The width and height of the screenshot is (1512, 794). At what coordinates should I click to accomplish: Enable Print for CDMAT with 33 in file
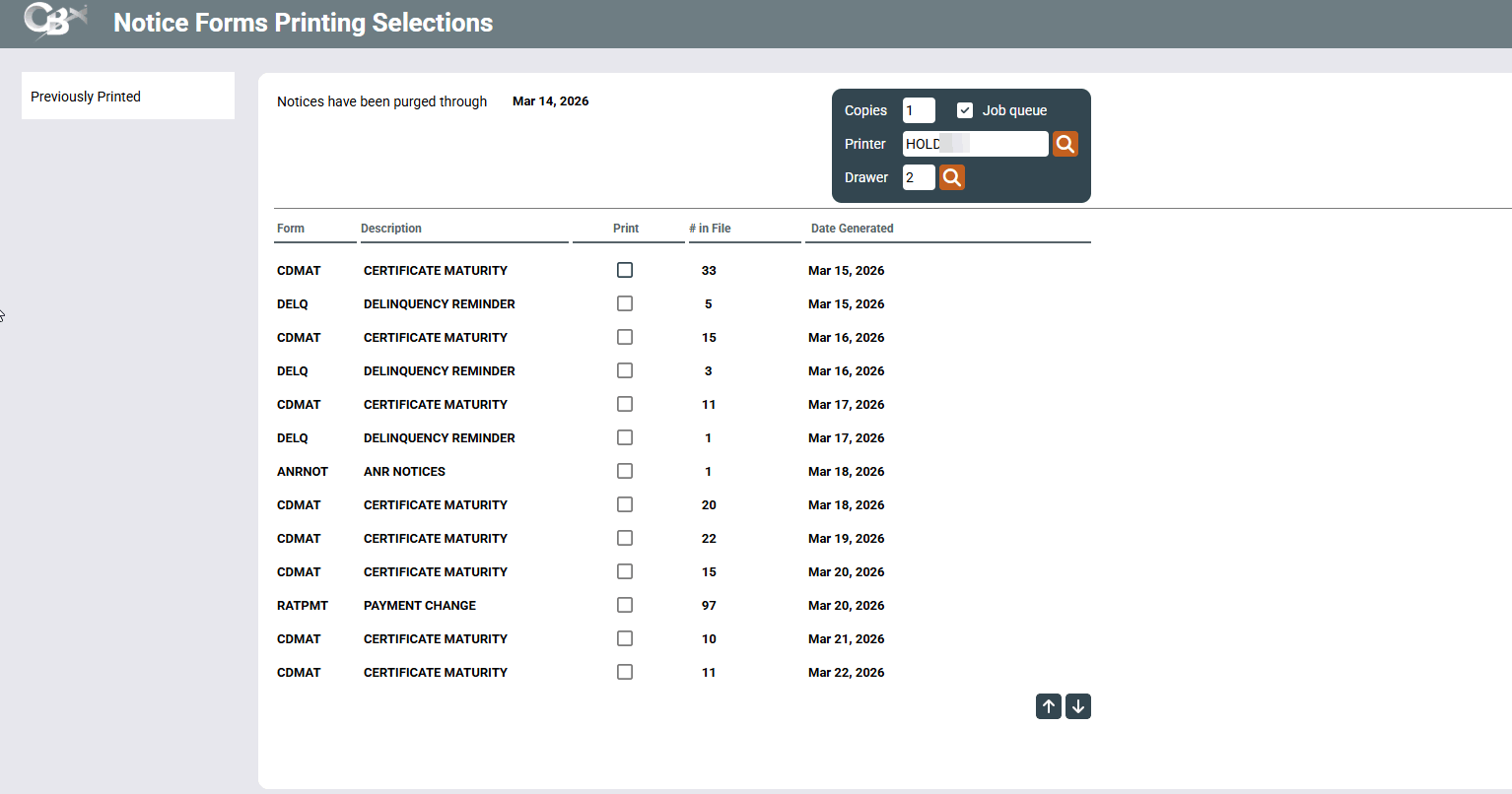pyautogui.click(x=625, y=270)
